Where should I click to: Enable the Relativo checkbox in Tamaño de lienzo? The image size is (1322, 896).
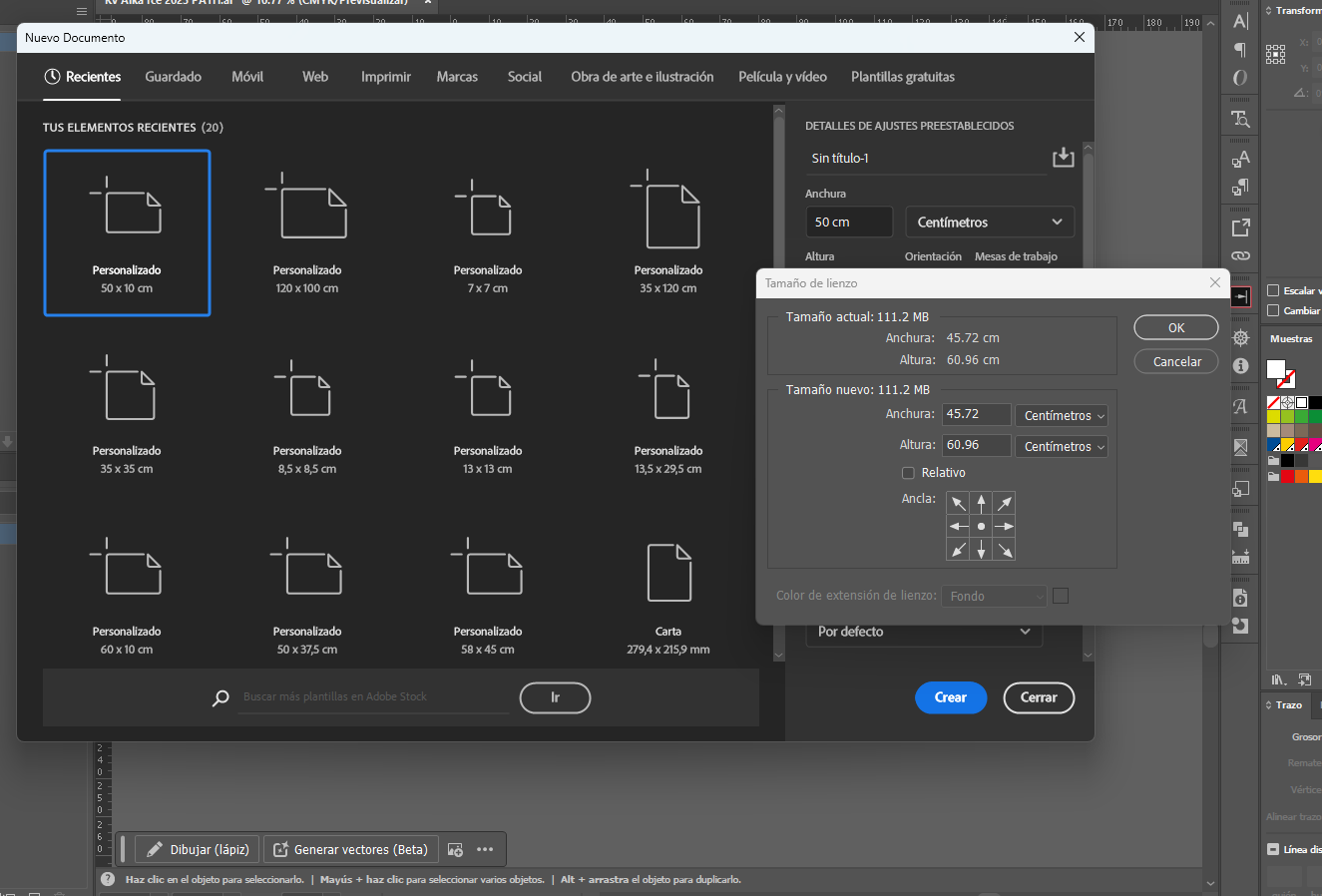(x=908, y=472)
